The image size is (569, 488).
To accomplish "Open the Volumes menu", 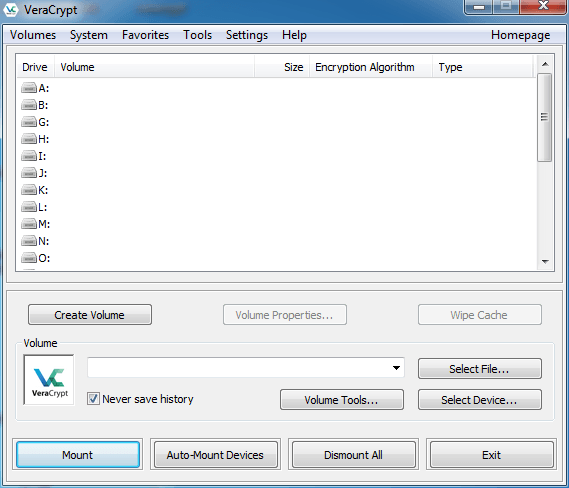I will (x=33, y=35).
